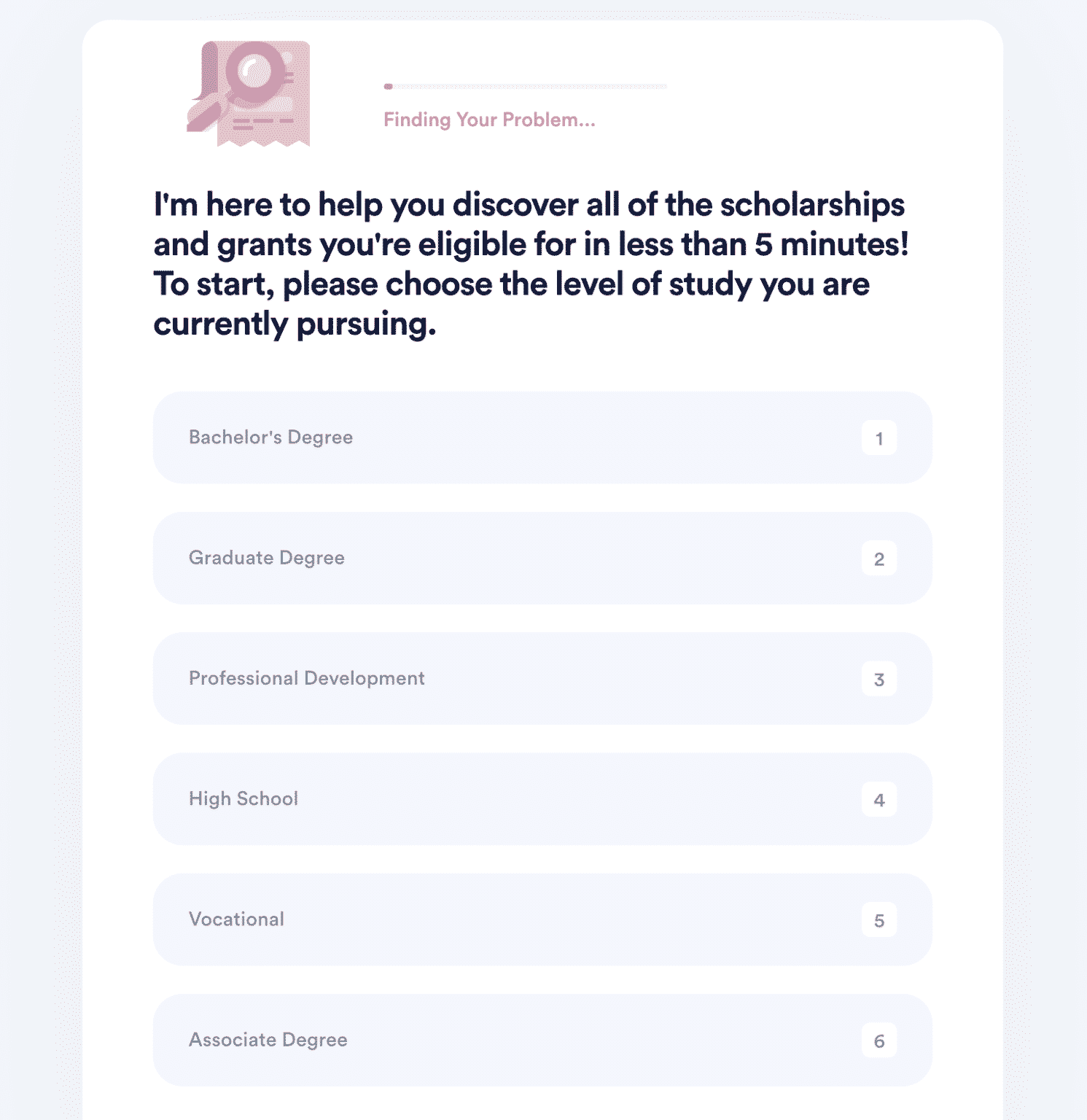Click the scholarships intro heading text
Image resolution: width=1087 pixels, height=1120 pixels.
pos(530,264)
